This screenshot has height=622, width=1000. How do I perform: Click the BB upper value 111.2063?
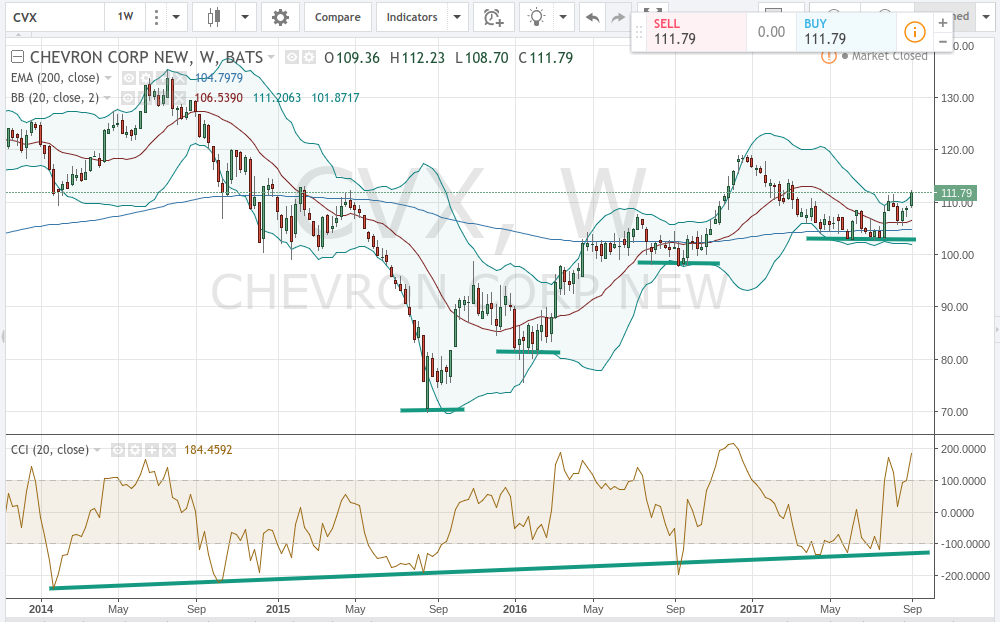pos(277,98)
